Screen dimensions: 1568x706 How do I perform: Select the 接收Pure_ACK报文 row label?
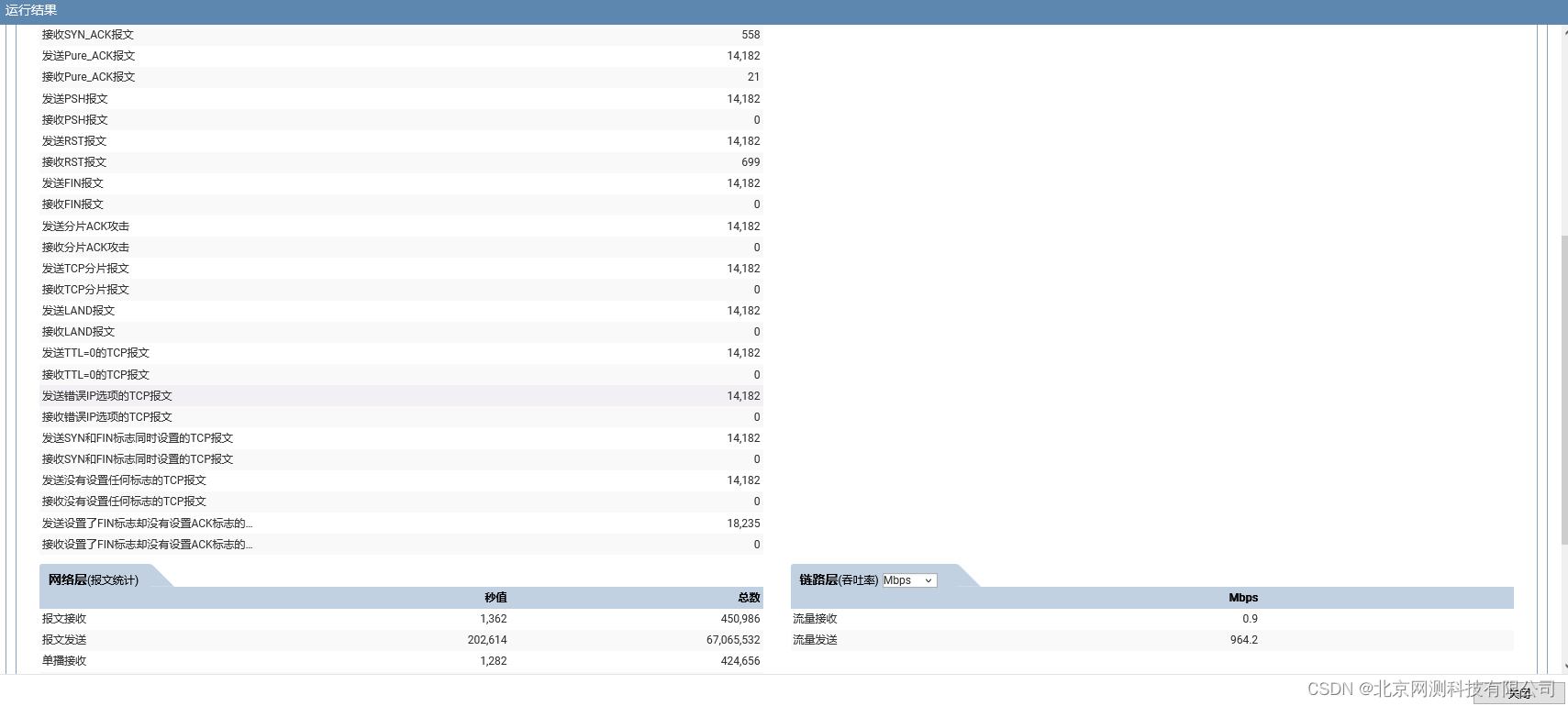pos(88,77)
